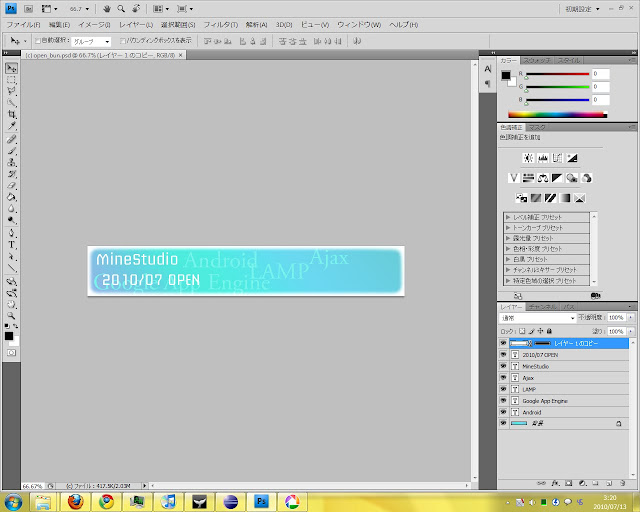Add a Curves adjustment
640x512 pixels.
coord(557,158)
